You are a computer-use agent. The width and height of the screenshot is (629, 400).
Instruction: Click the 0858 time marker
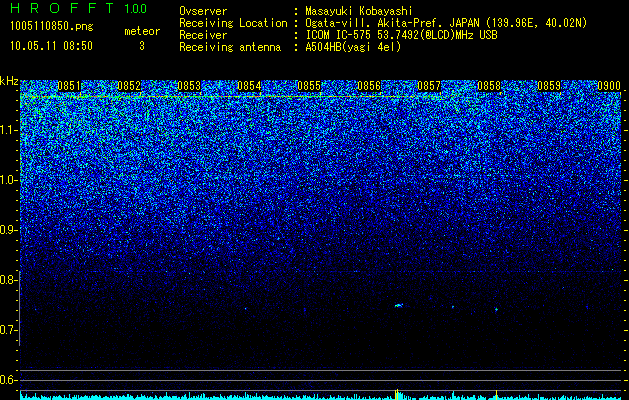tap(489, 86)
